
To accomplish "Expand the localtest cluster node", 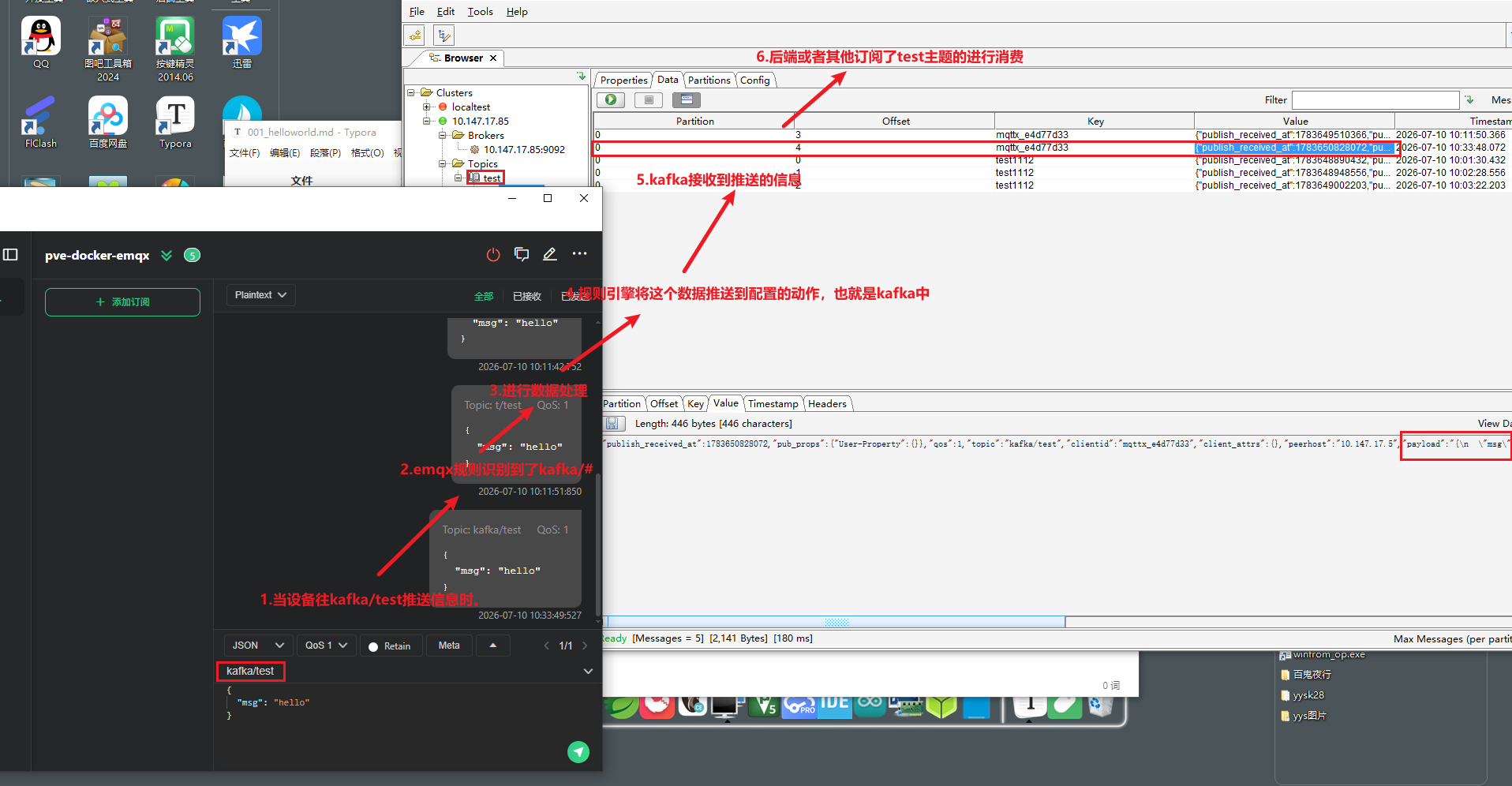I will tap(427, 107).
